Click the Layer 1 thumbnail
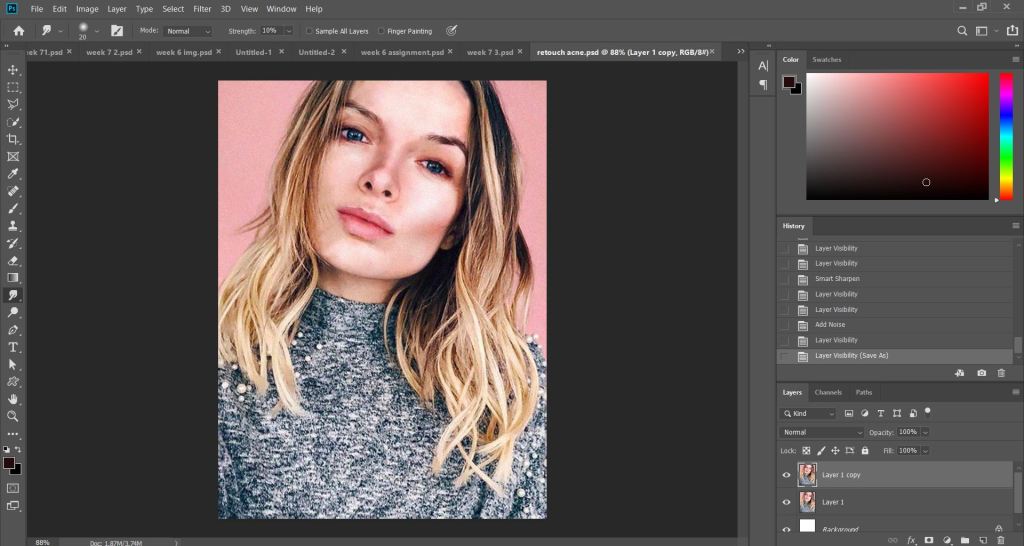This screenshot has height=546, width=1024. (807, 502)
